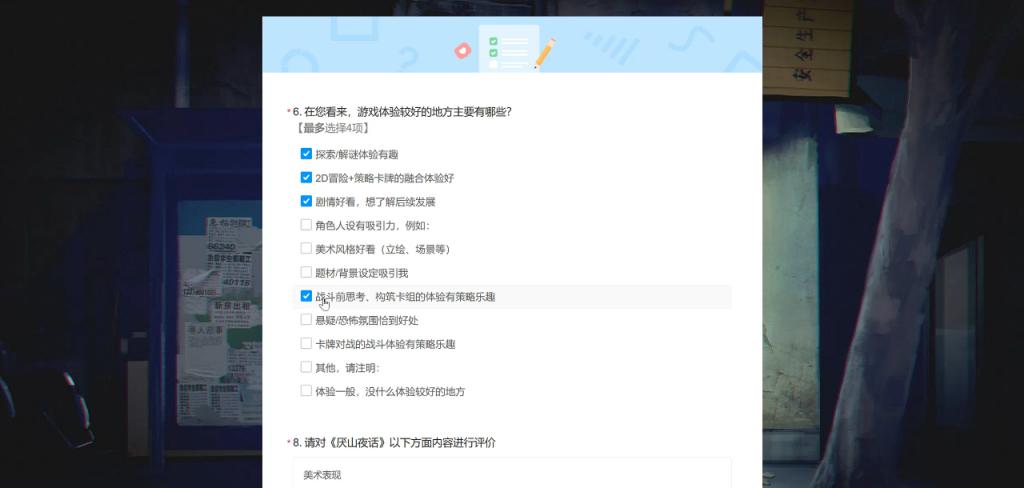Check the 其他，请注明 option

306,367
